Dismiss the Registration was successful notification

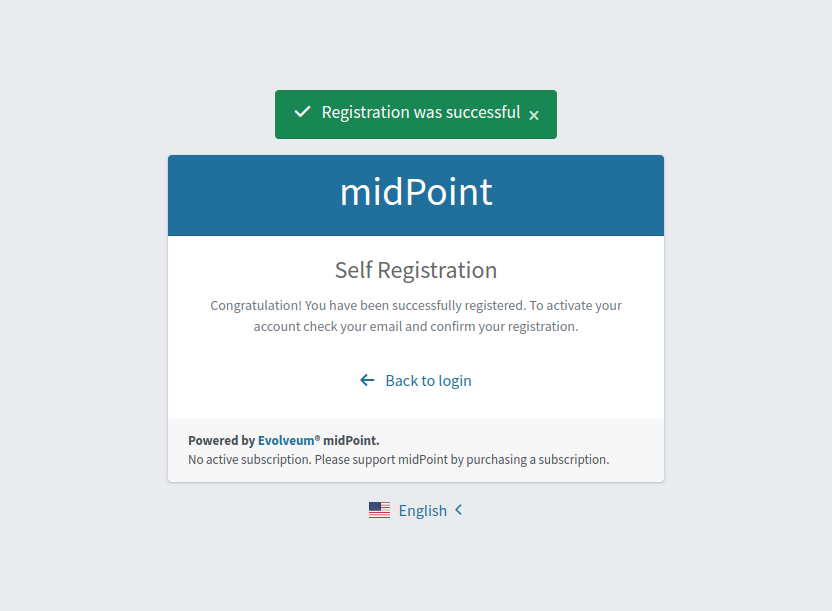[534, 115]
